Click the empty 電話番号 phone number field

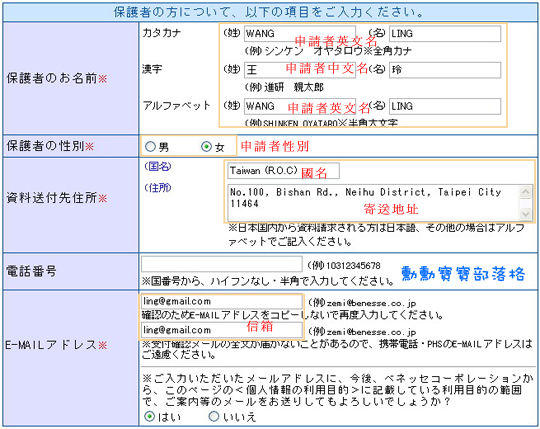(222, 264)
